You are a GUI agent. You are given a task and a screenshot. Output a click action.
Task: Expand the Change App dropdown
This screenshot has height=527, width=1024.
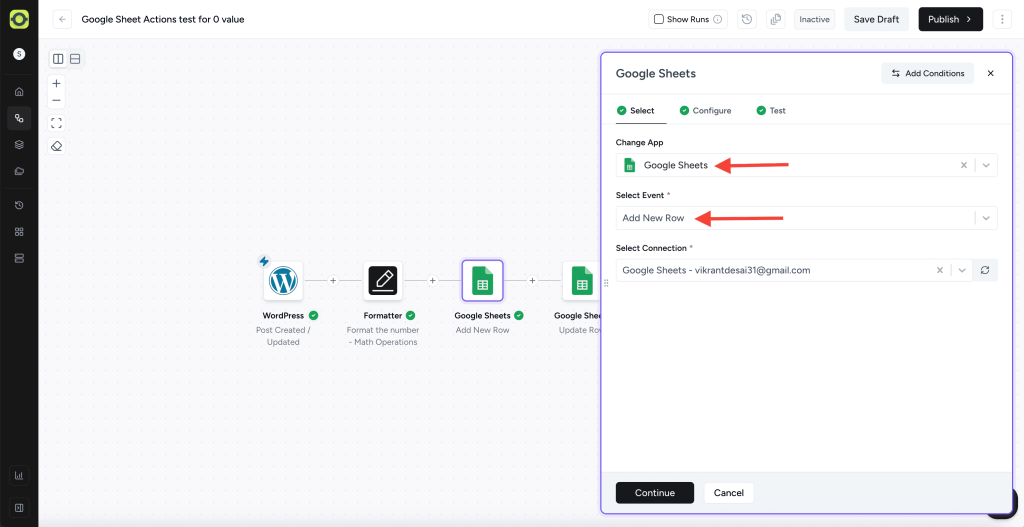[986, 165]
